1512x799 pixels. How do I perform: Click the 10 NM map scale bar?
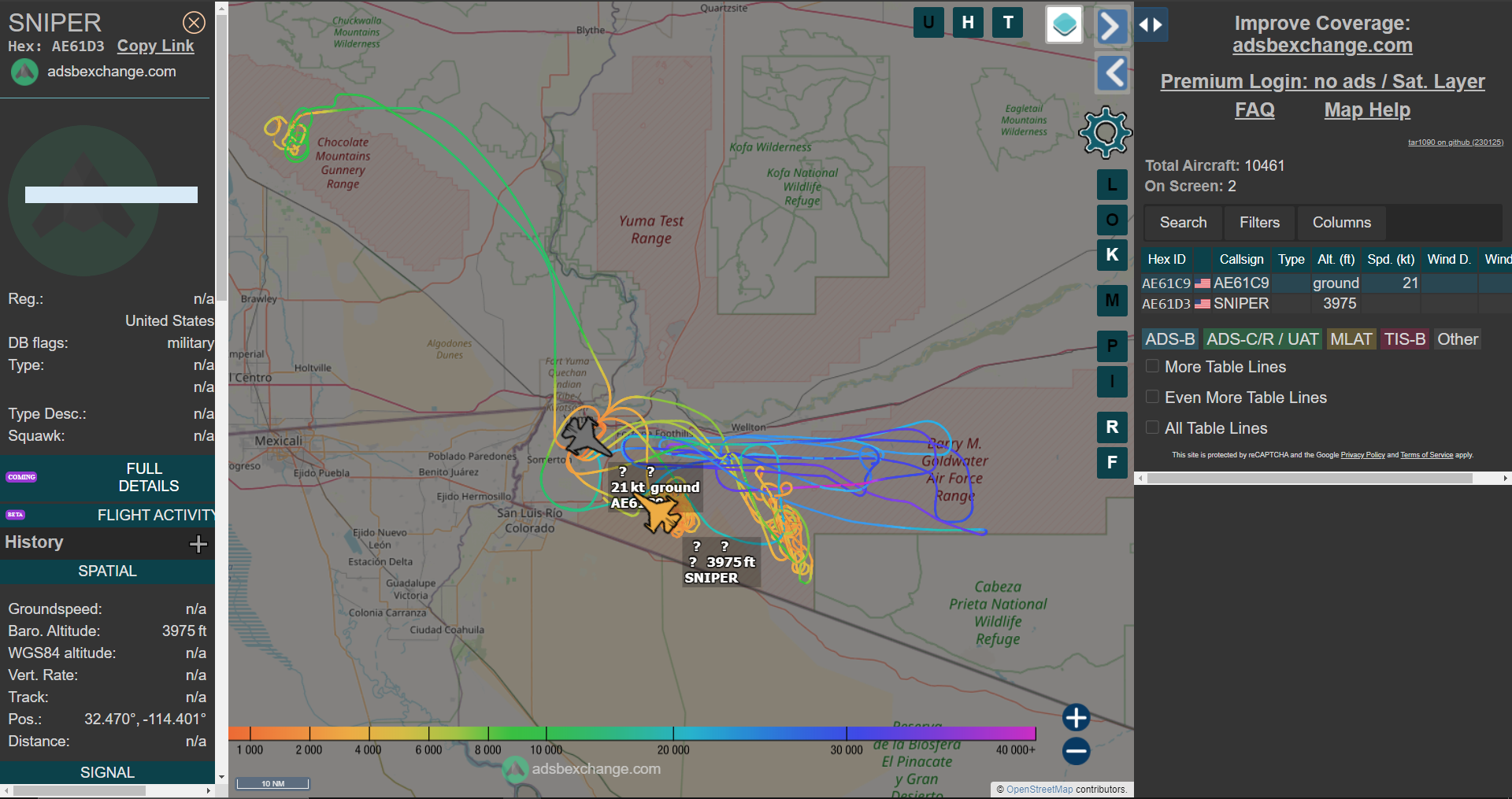[273, 783]
